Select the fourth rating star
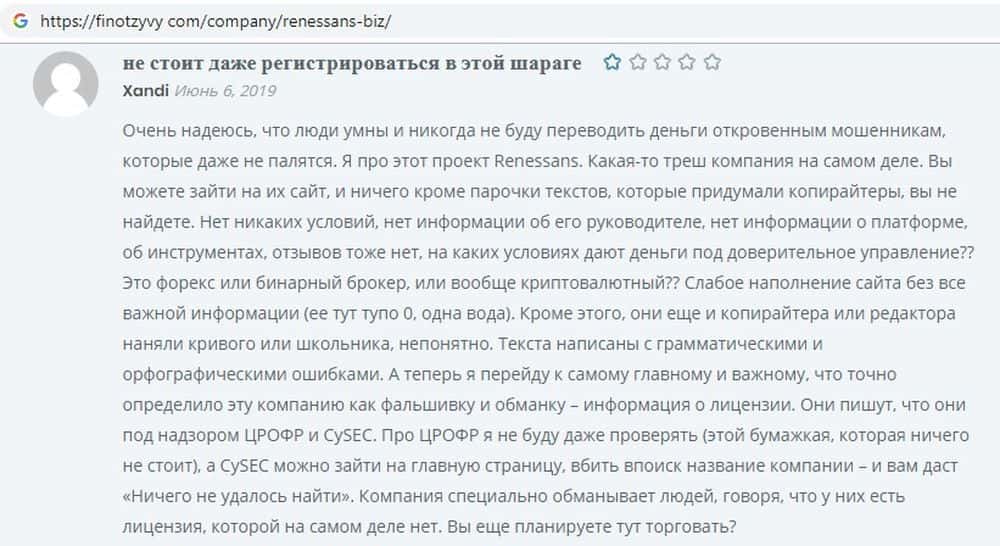This screenshot has height=546, width=1000. tap(687, 63)
